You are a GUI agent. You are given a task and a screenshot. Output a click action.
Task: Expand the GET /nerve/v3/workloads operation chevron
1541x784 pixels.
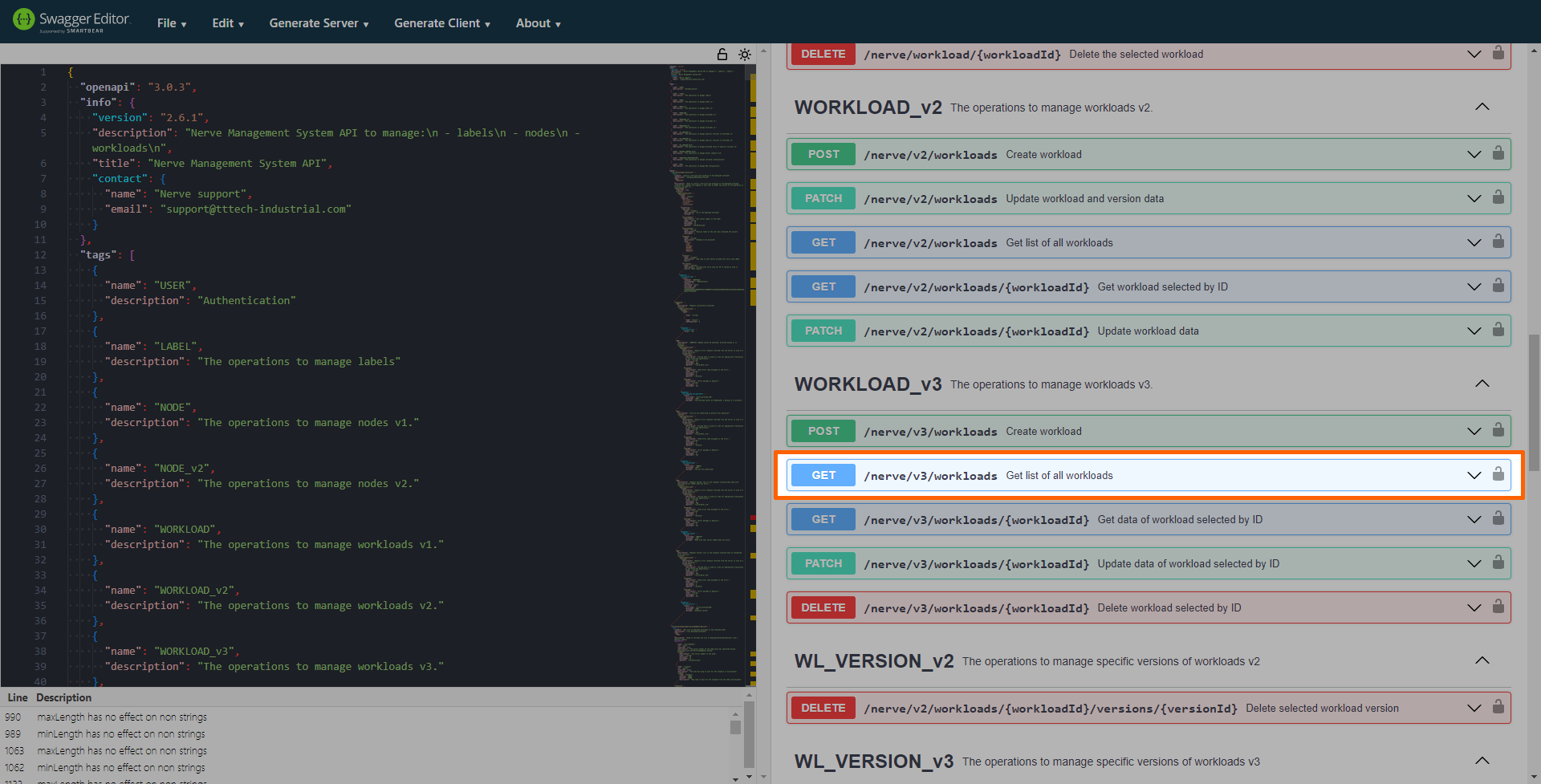coord(1474,474)
